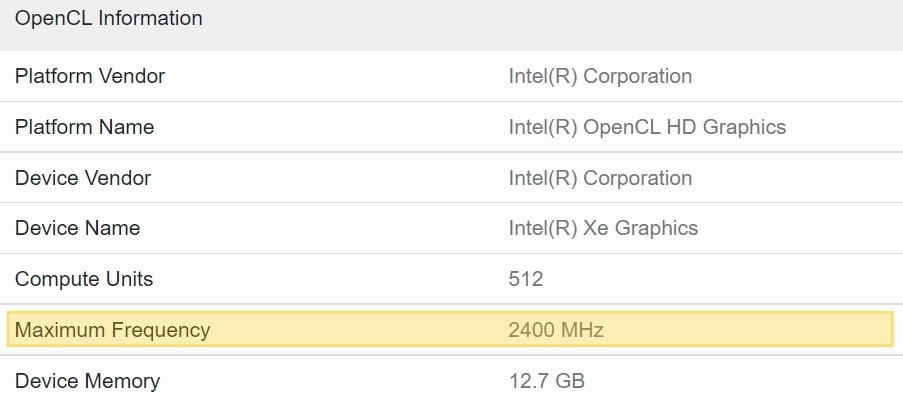Click the Compute Units table row

tap(452, 279)
